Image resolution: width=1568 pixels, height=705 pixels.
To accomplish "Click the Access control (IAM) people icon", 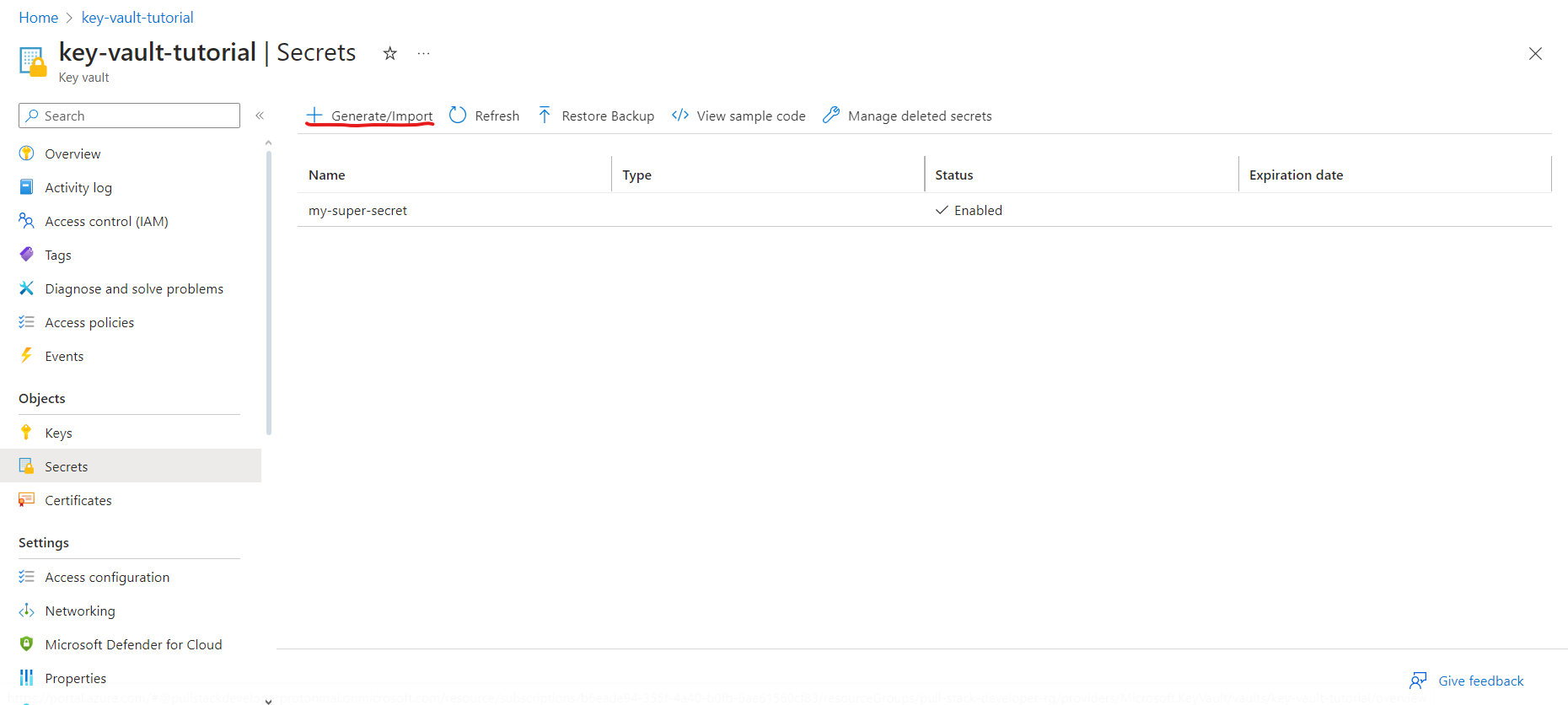I will click(27, 221).
